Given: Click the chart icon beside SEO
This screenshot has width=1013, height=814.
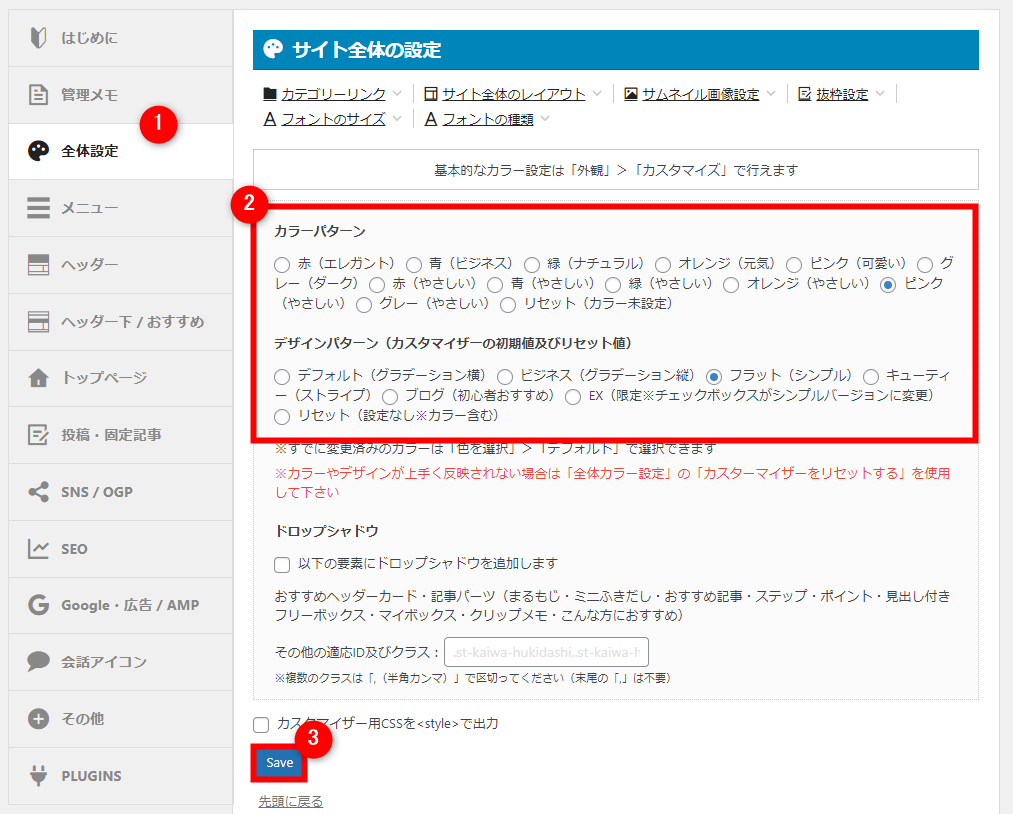Looking at the screenshot, I should tap(38, 548).
